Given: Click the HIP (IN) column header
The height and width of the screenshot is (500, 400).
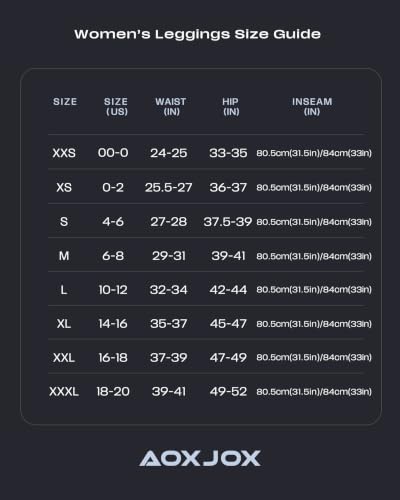Looking at the screenshot, I should pos(231,106).
